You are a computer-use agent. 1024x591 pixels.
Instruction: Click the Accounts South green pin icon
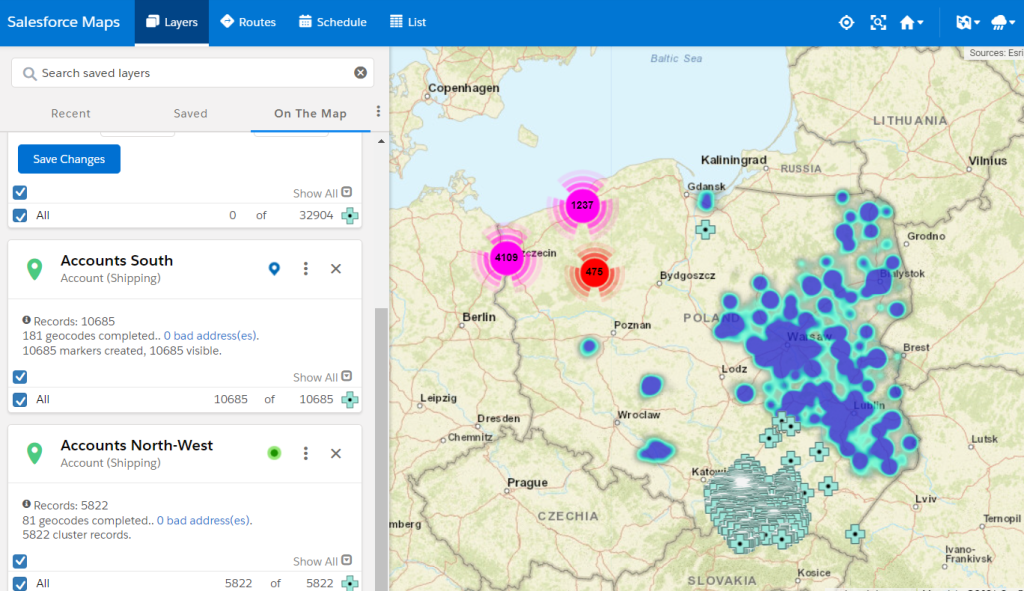(35, 268)
